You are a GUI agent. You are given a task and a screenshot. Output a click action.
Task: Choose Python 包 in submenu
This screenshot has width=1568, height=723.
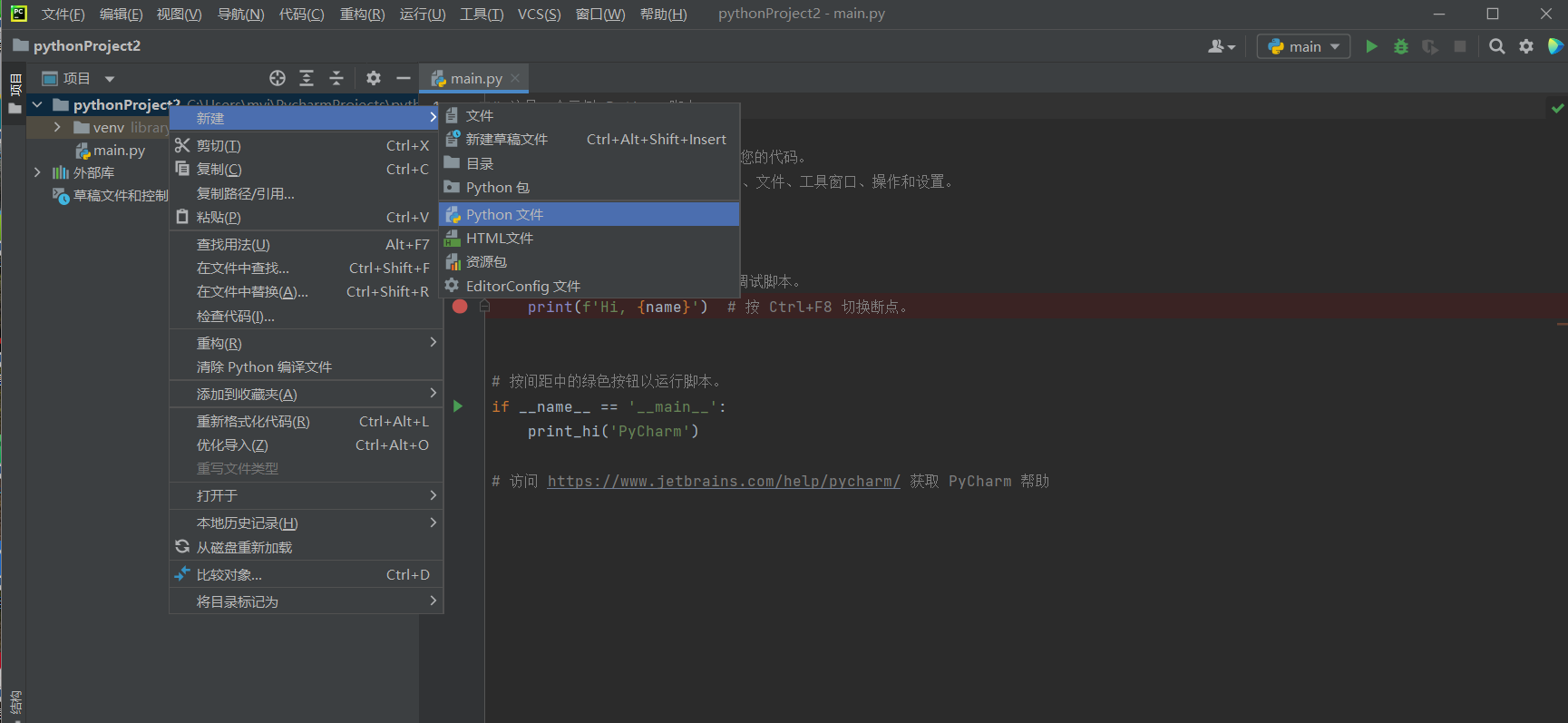(589, 187)
